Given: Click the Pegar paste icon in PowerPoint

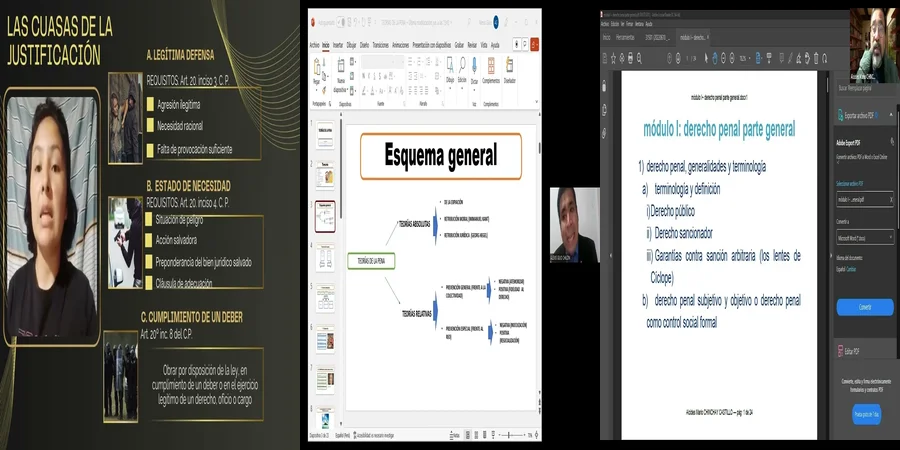Looking at the screenshot, I should [x=317, y=68].
